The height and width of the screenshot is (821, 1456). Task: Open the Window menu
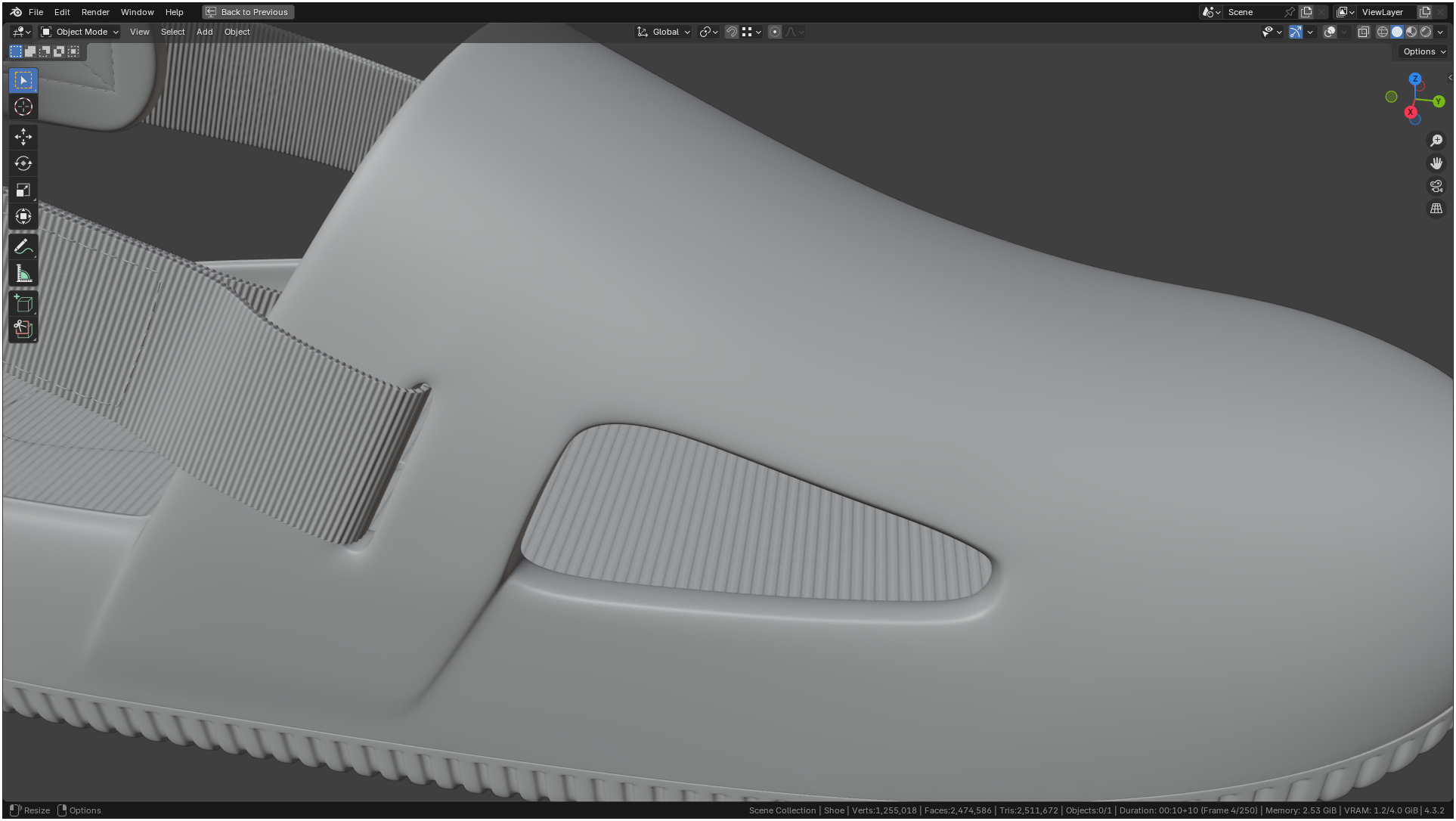click(137, 12)
